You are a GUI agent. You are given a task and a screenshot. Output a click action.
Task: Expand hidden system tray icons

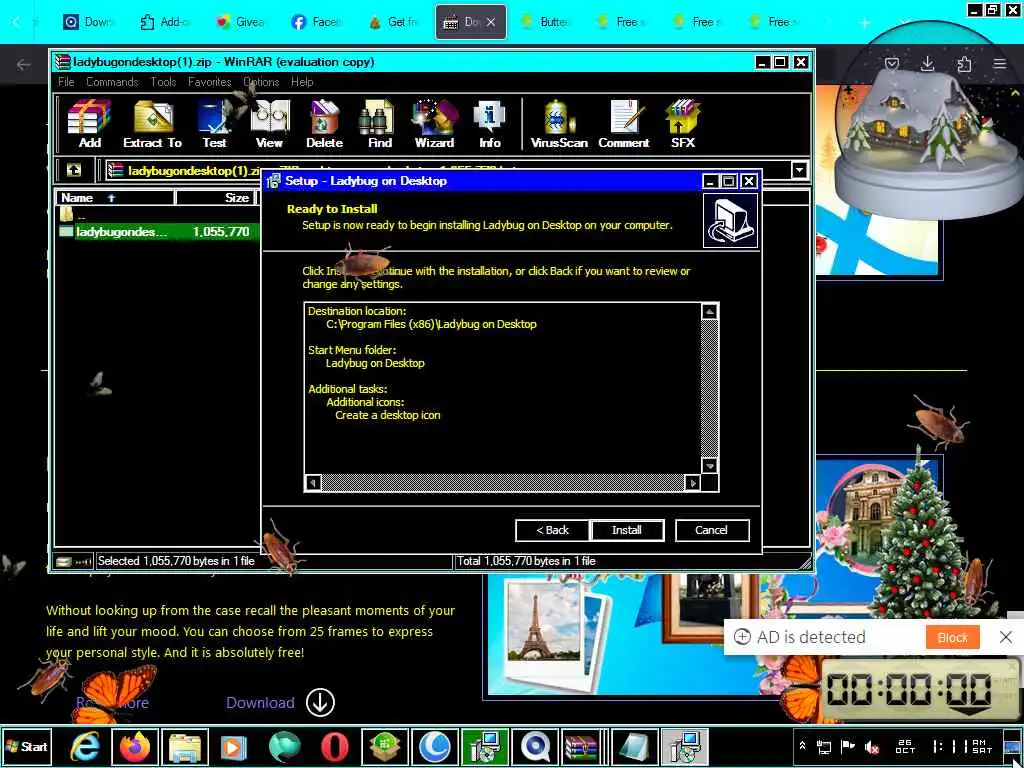(x=803, y=746)
